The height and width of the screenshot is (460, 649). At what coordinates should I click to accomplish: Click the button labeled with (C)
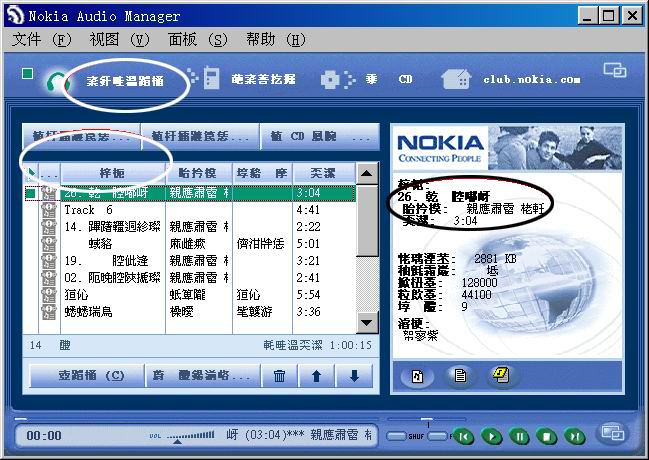click(x=87, y=376)
